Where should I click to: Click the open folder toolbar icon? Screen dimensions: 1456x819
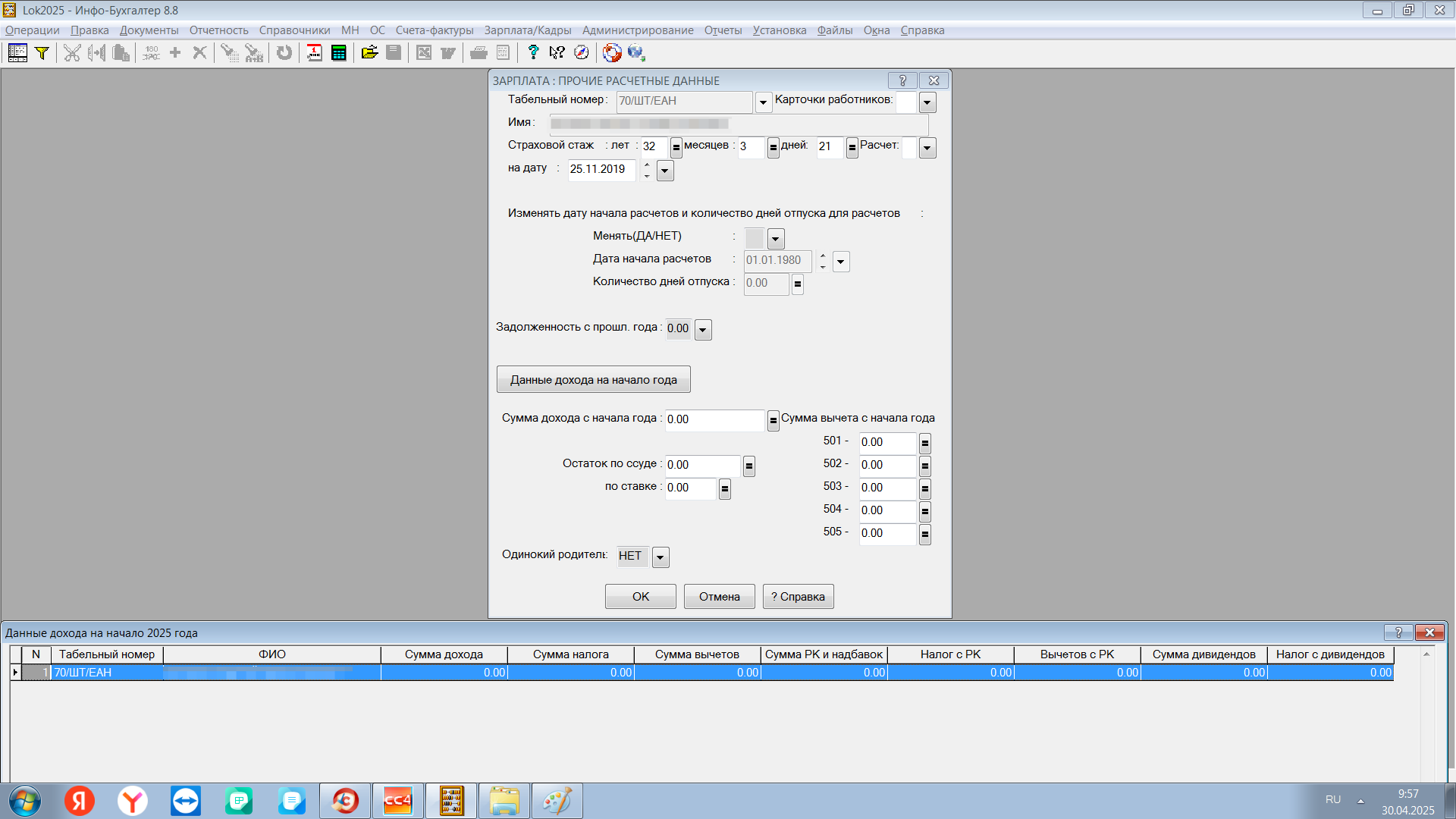[x=369, y=53]
